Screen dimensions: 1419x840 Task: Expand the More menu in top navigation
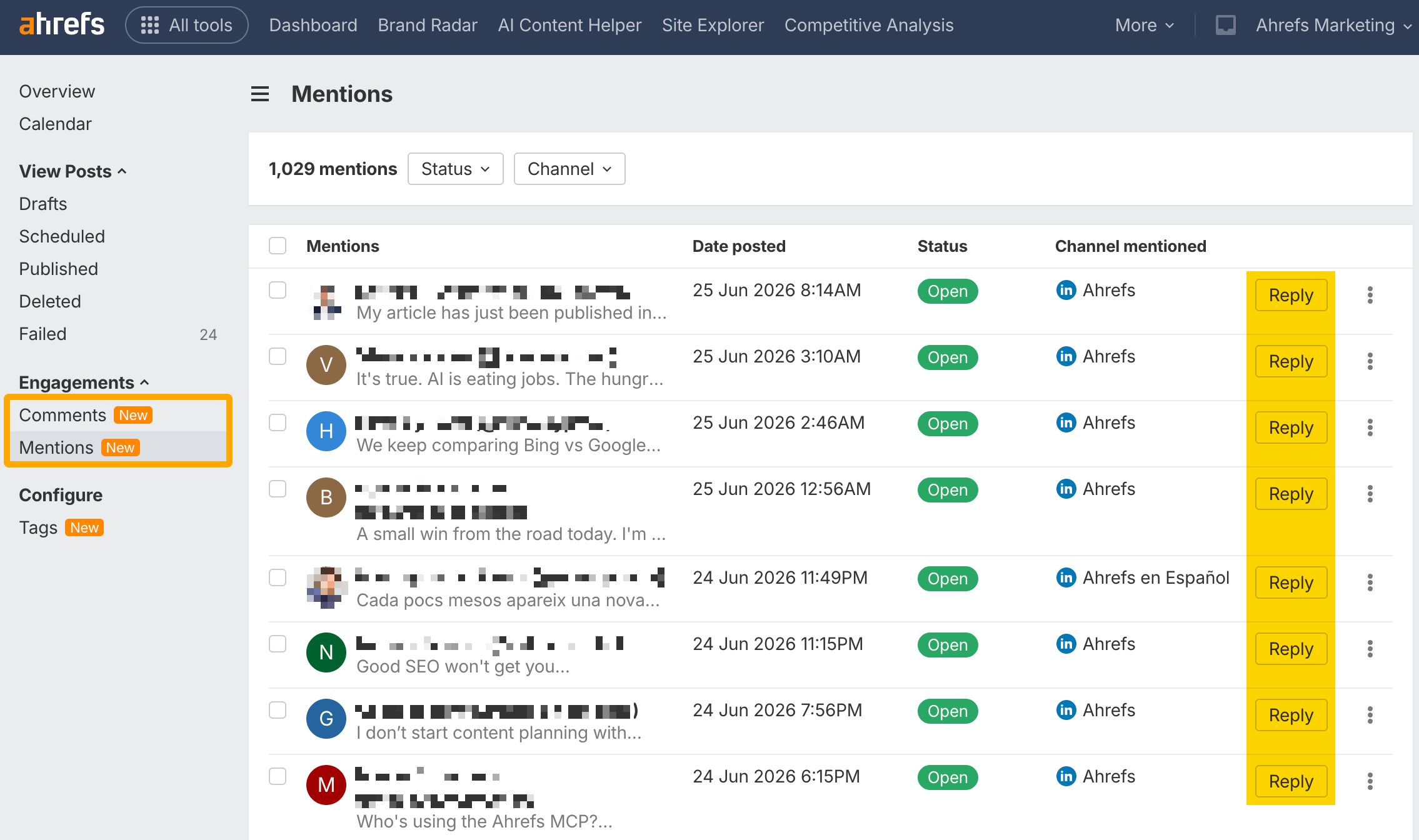[1145, 25]
